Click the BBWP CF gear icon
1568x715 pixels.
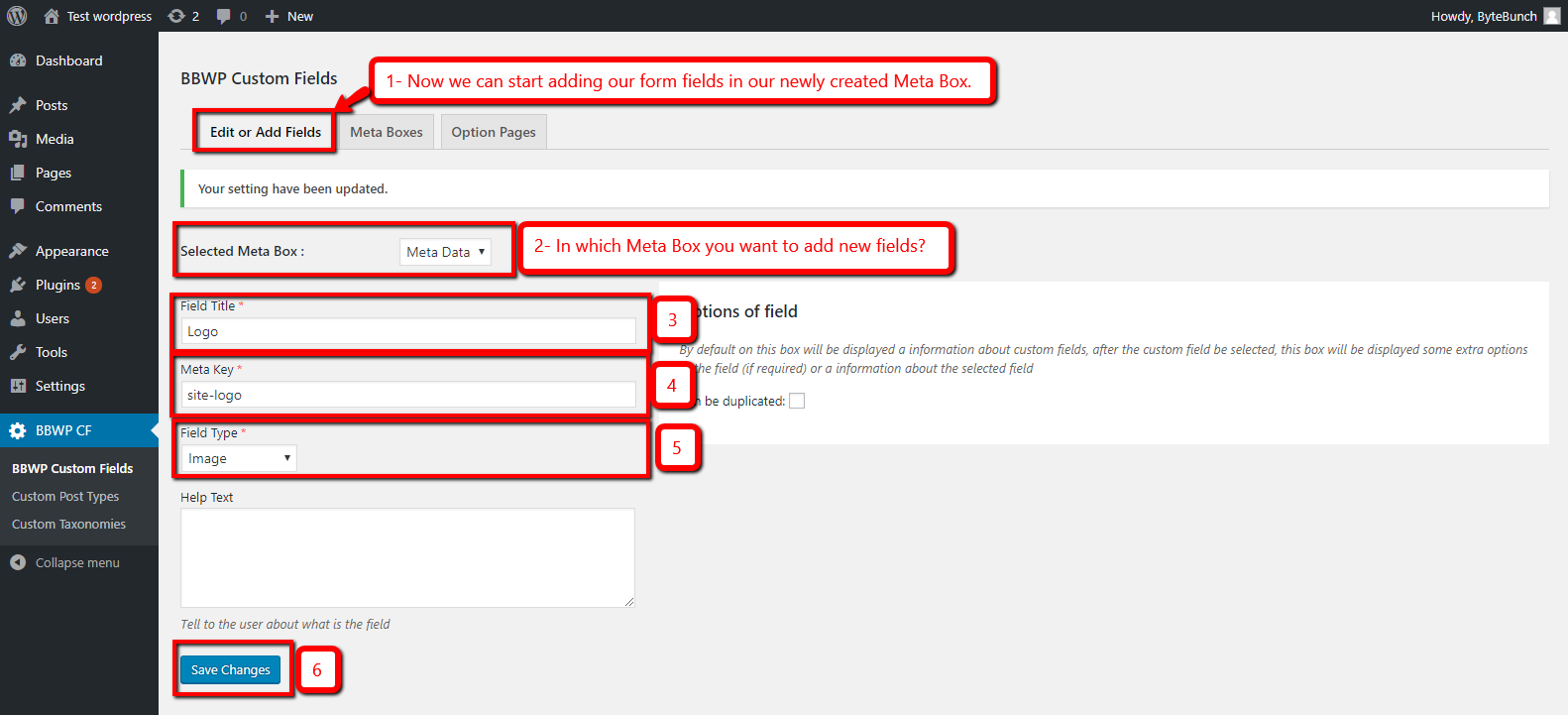18,430
